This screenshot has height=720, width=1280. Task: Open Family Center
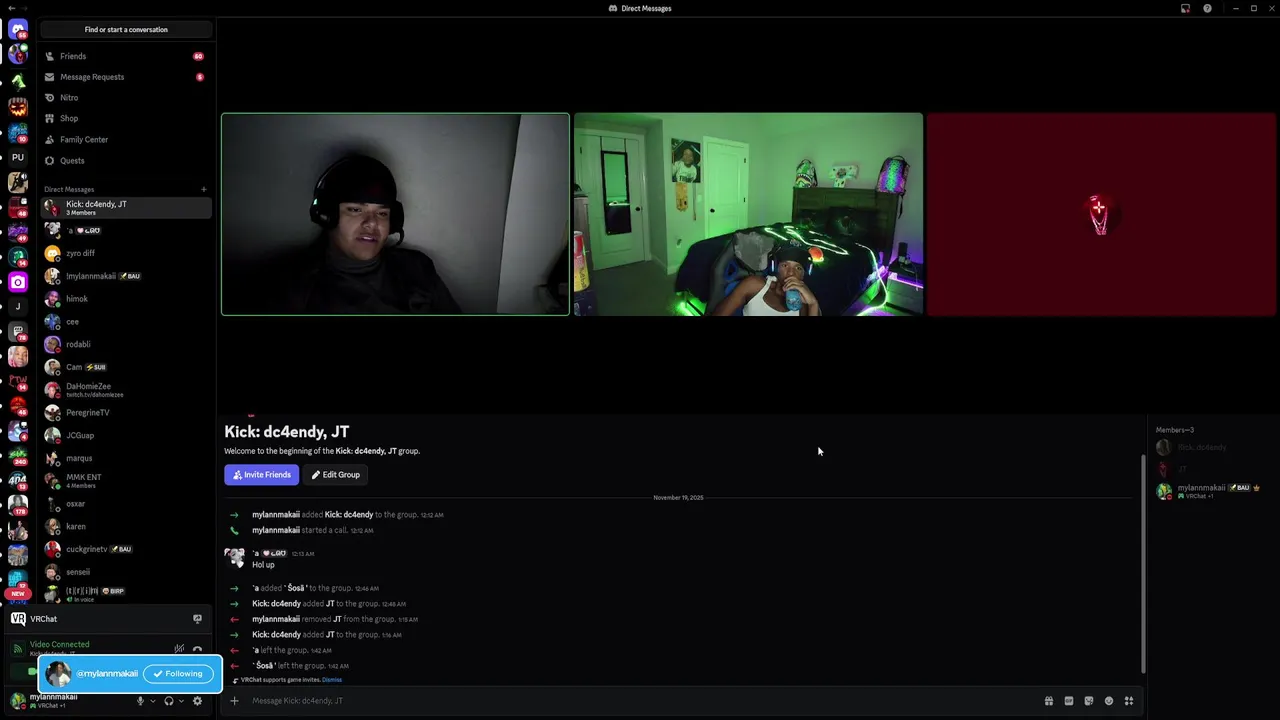(x=126, y=140)
